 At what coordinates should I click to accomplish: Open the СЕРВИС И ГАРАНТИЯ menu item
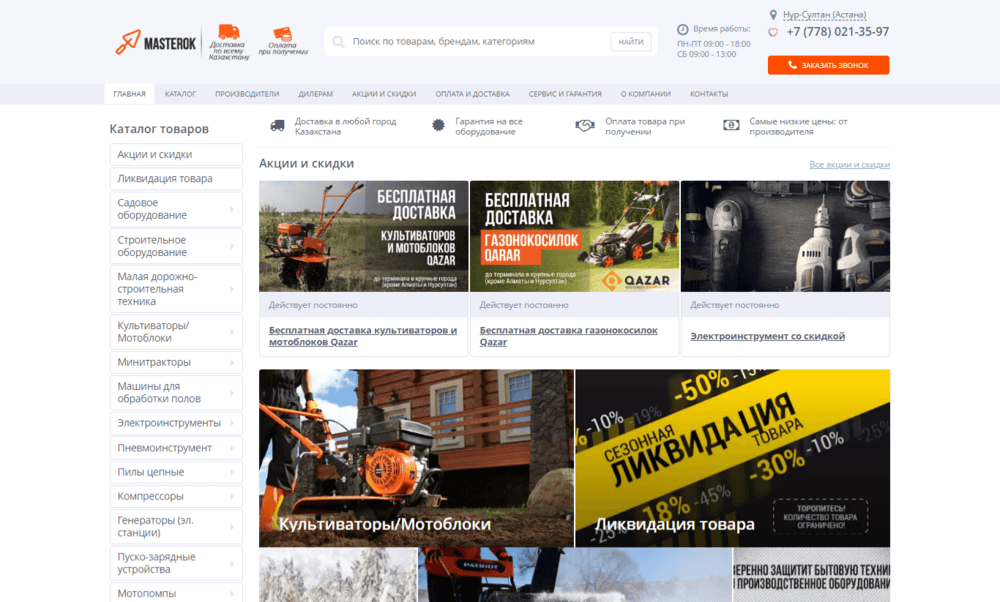pos(565,94)
